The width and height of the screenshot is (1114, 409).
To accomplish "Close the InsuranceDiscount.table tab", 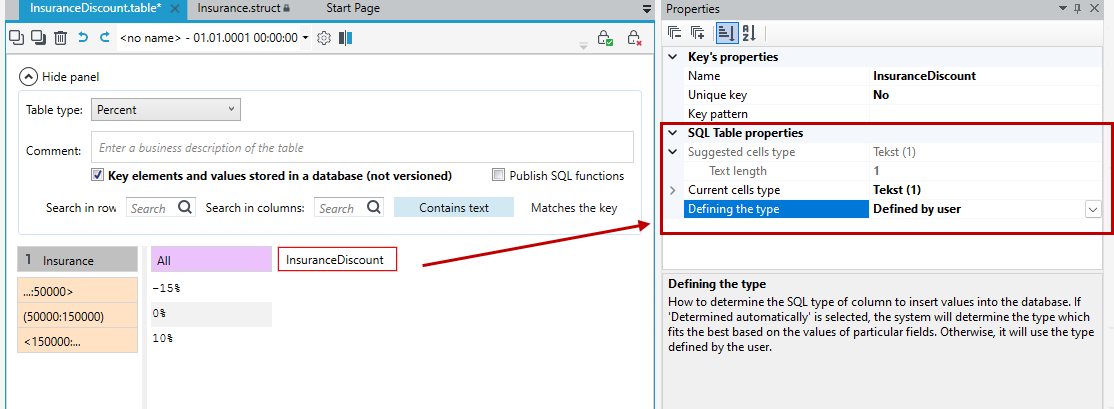I will 175,9.
